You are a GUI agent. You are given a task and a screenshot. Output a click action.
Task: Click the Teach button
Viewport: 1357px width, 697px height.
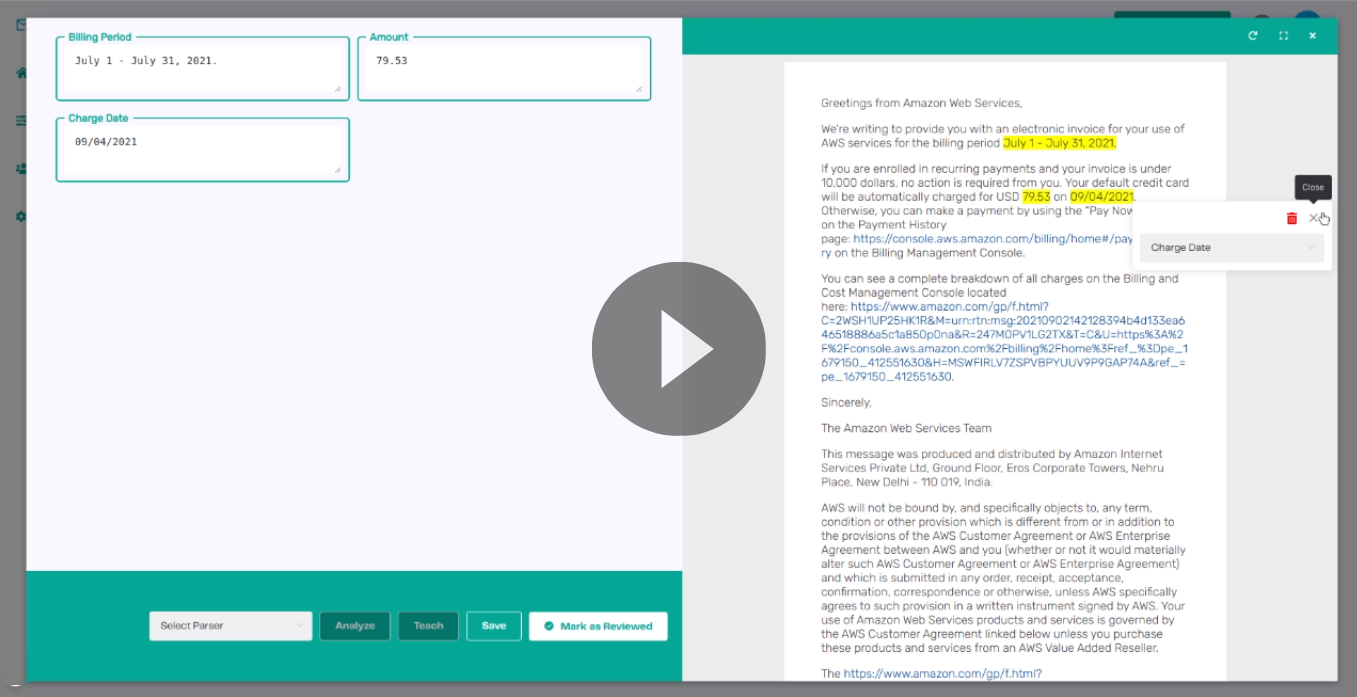point(428,626)
